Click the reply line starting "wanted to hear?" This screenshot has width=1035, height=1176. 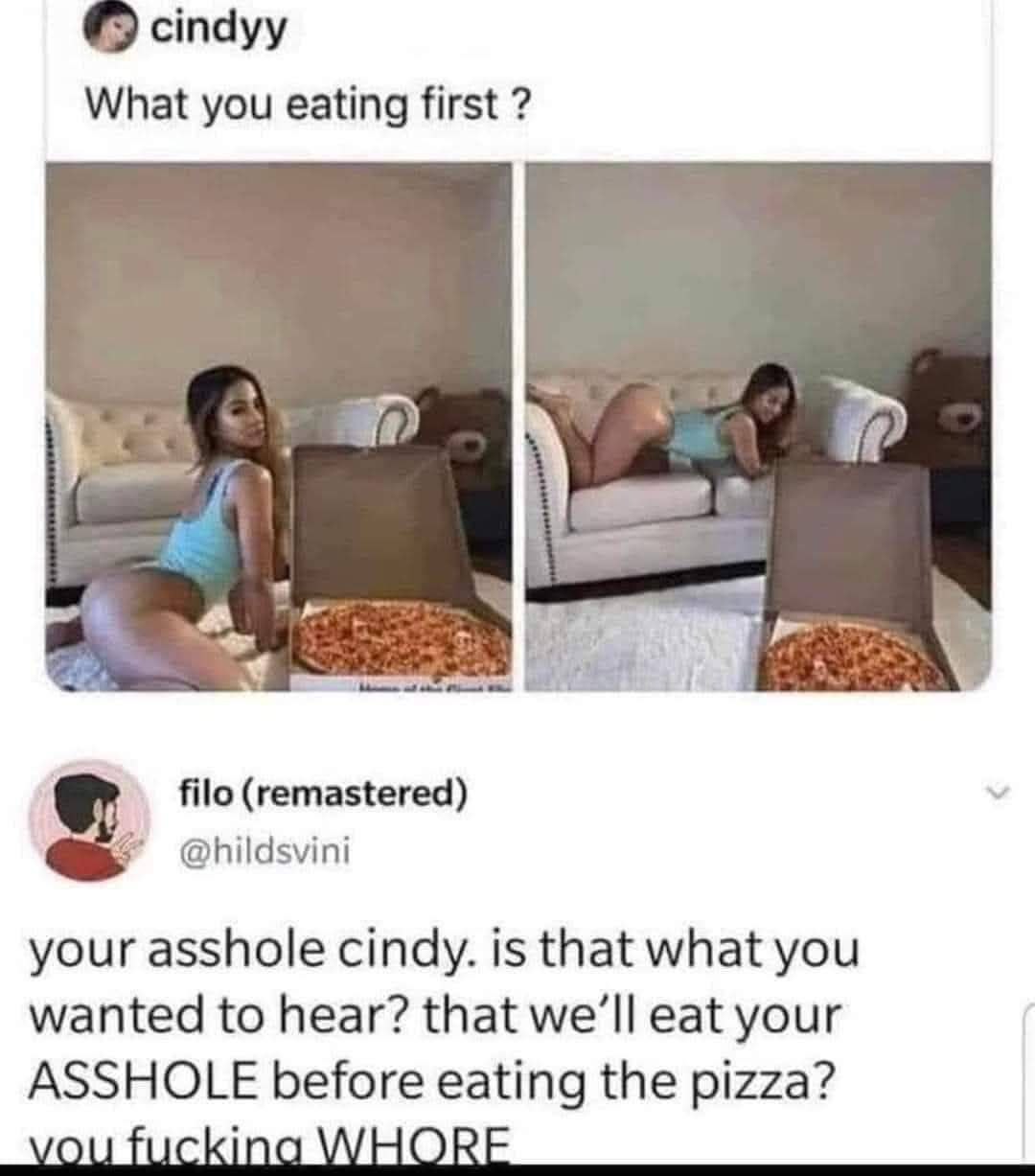(x=436, y=1016)
